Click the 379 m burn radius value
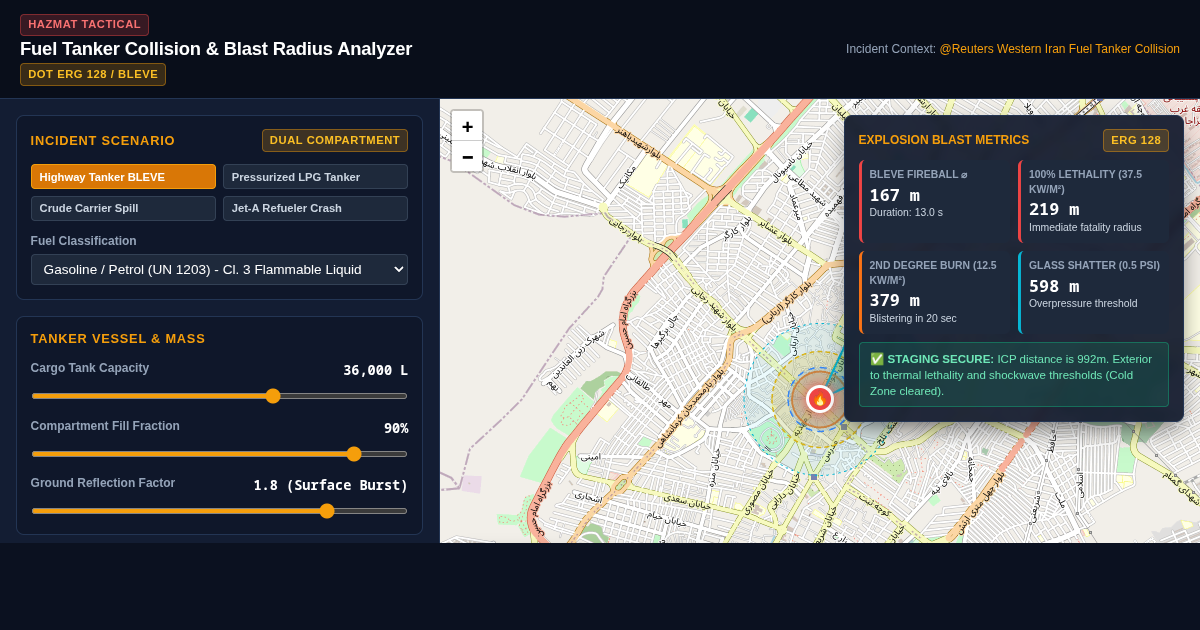This screenshot has width=1200, height=630. [895, 300]
